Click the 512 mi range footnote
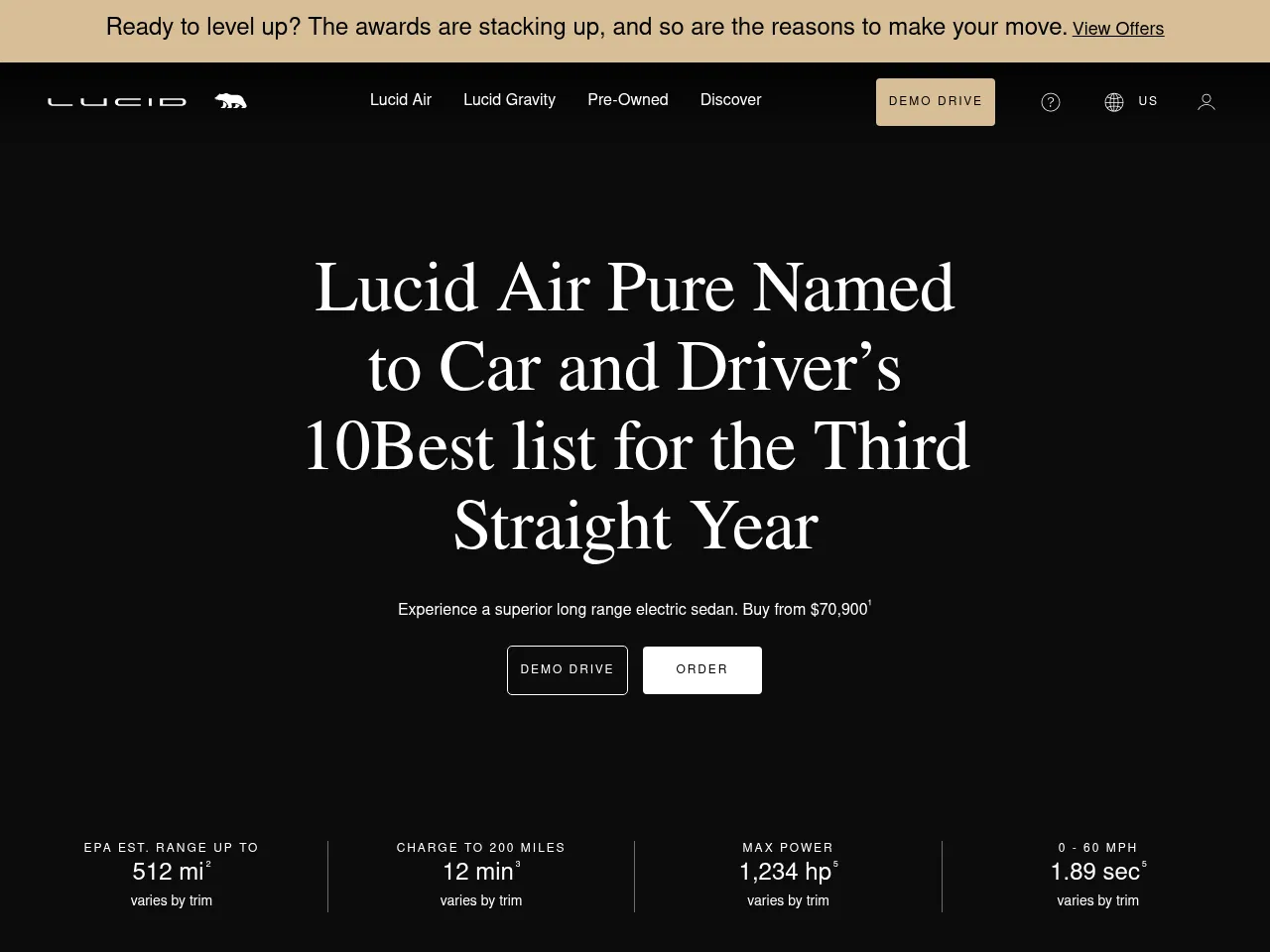Screen dimensions: 1270x952 pos(208,864)
